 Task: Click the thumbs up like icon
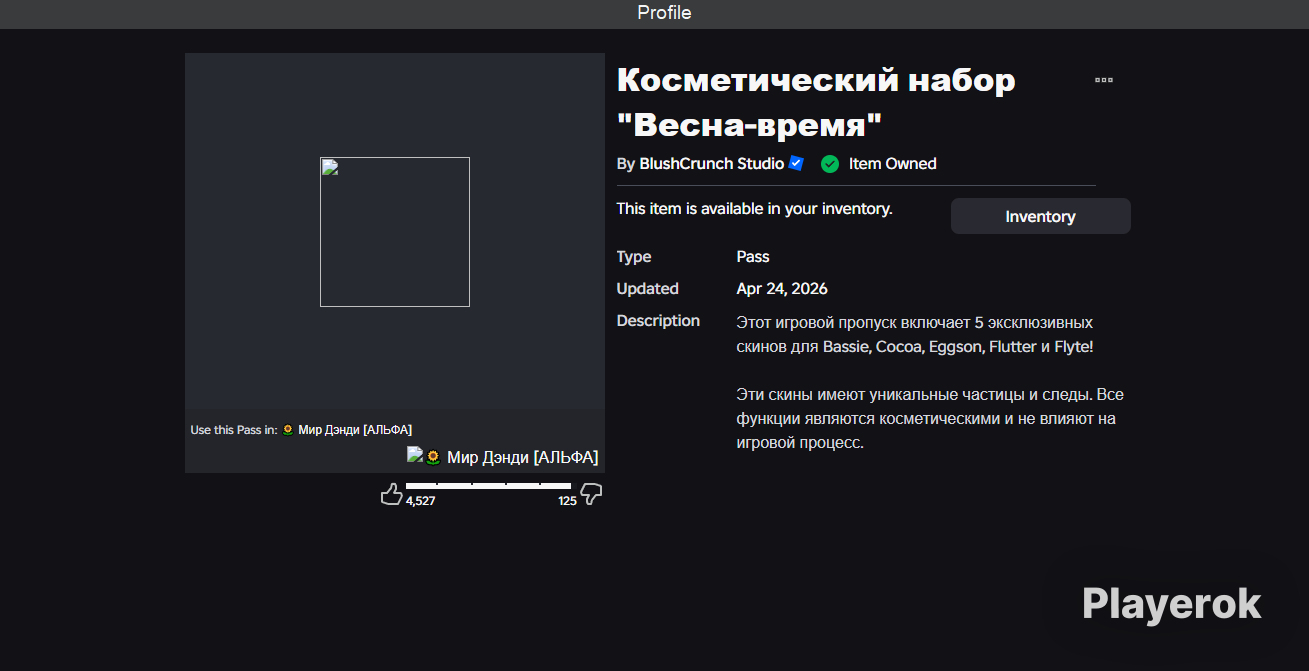coord(392,493)
